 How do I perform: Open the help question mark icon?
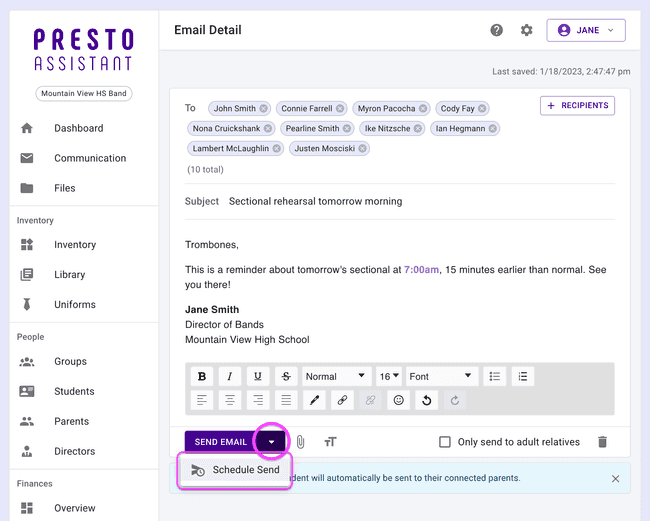(497, 30)
